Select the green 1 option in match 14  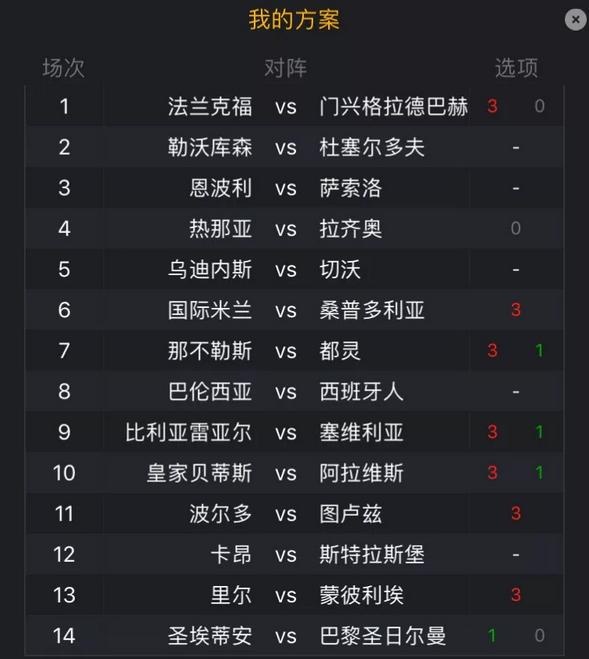[x=492, y=636]
